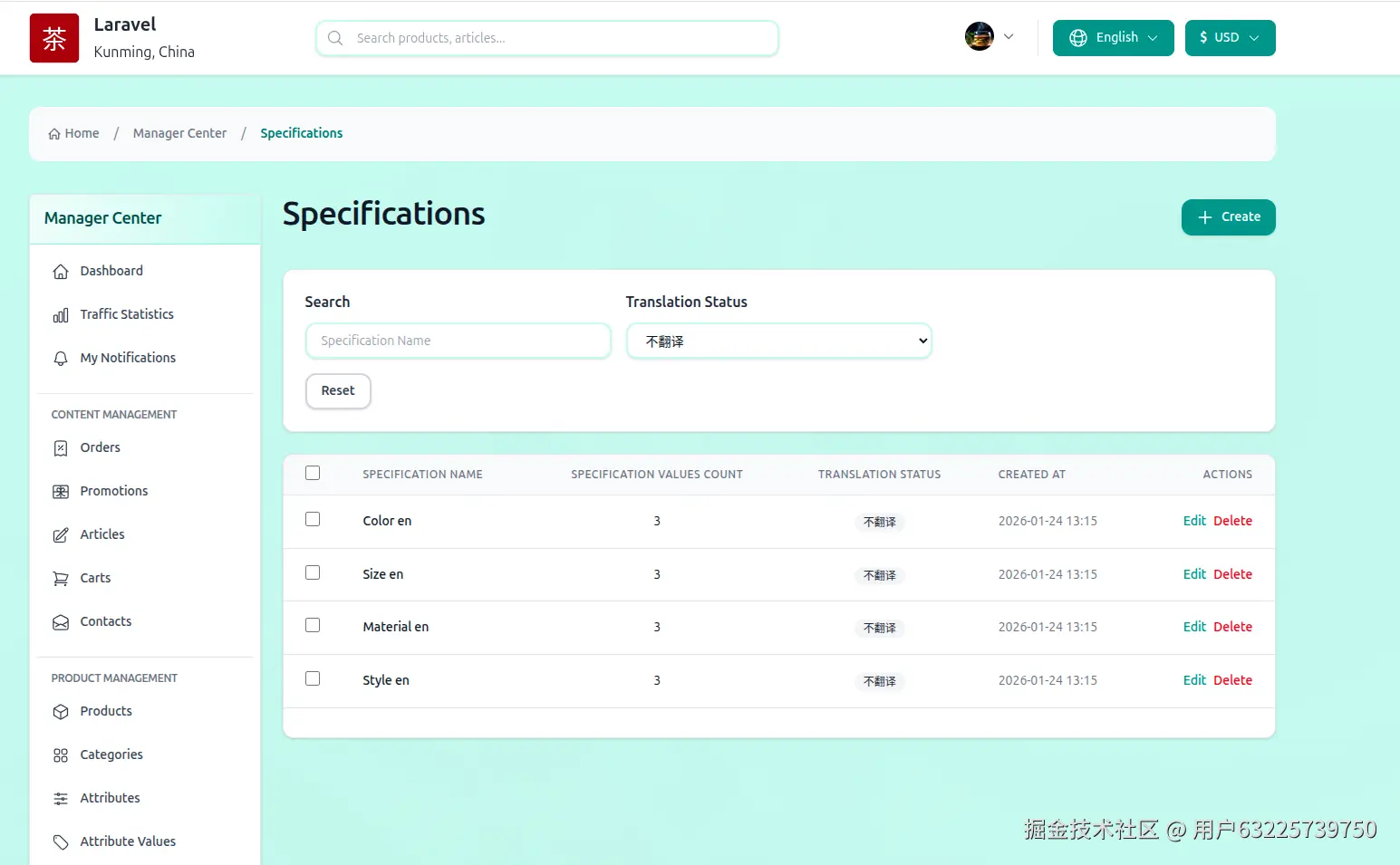Delete the Style en specification
Screen dimensions: 1400x865
coord(1232,680)
